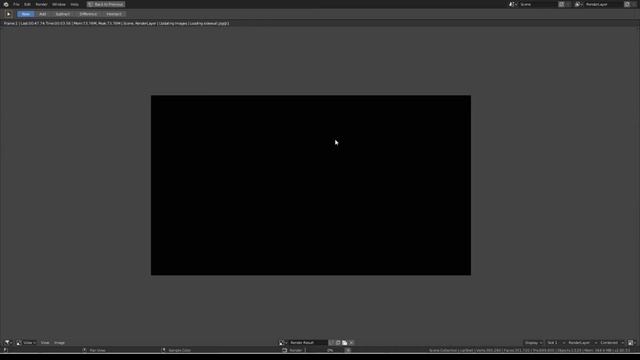
Task: Click the Blender logo menu icon
Action: [x=6, y=4]
